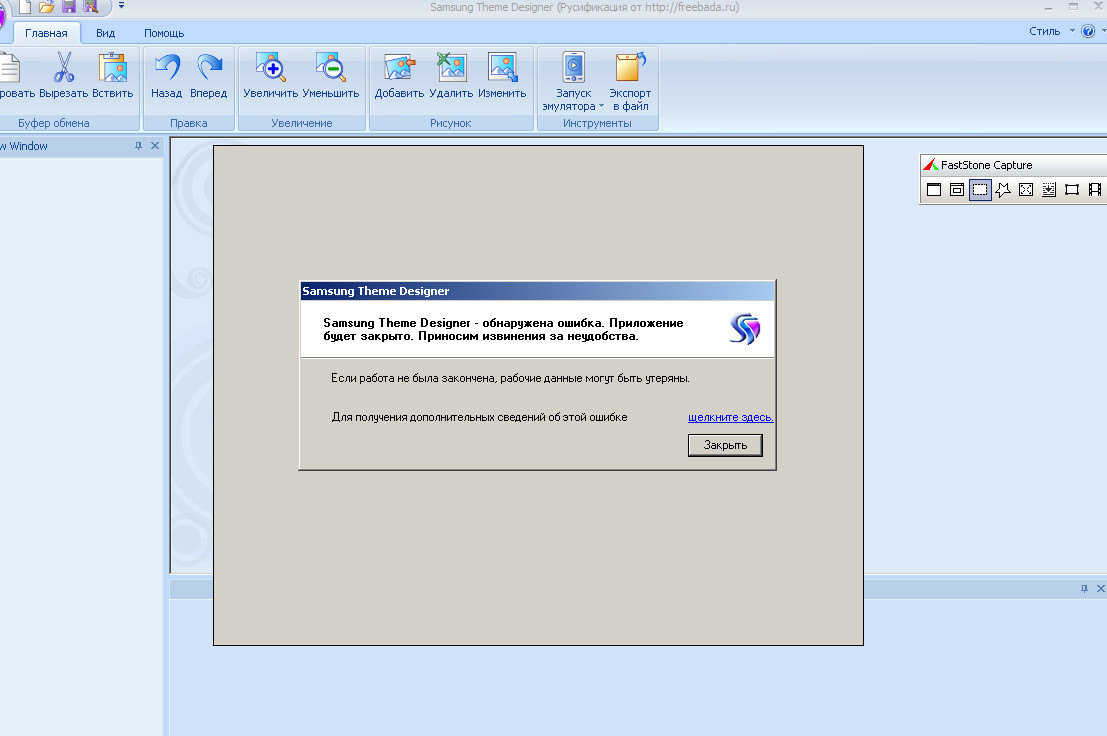1107x736 pixels.
Task: Click the 'Буфер обмена' group label
Action: pyautogui.click(x=54, y=123)
